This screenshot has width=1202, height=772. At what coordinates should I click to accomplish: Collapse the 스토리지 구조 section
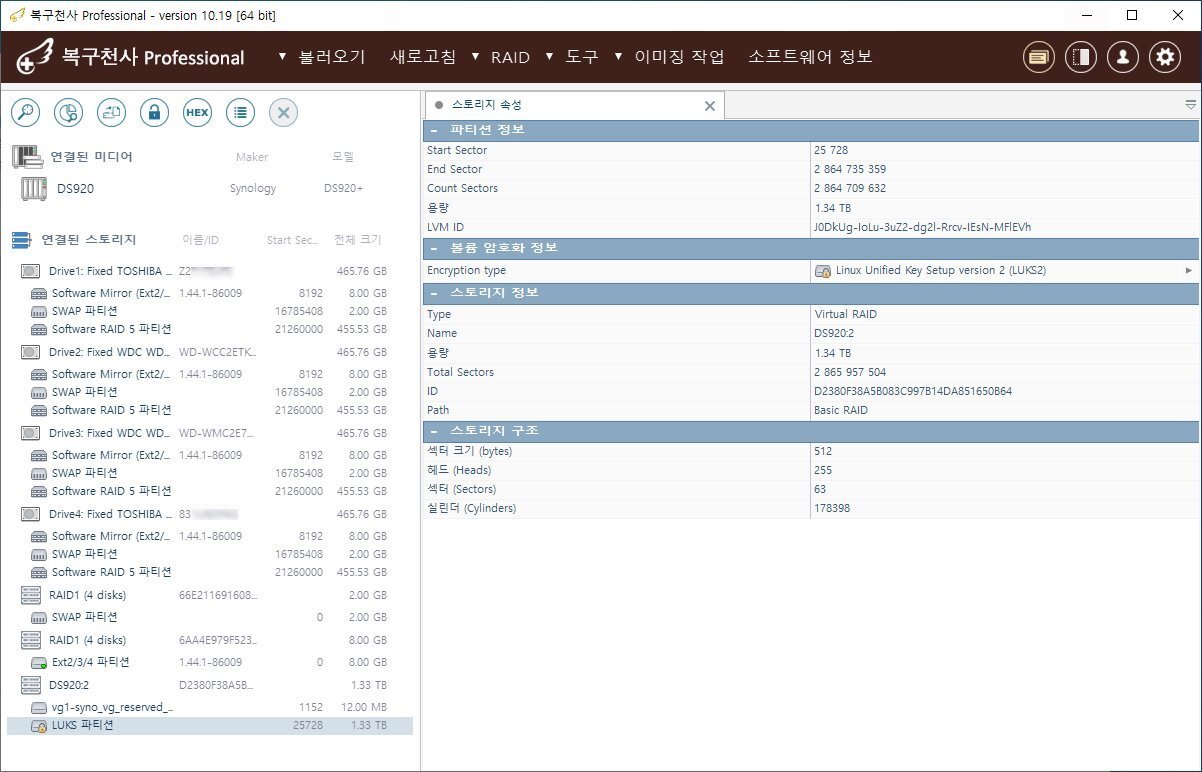click(434, 430)
